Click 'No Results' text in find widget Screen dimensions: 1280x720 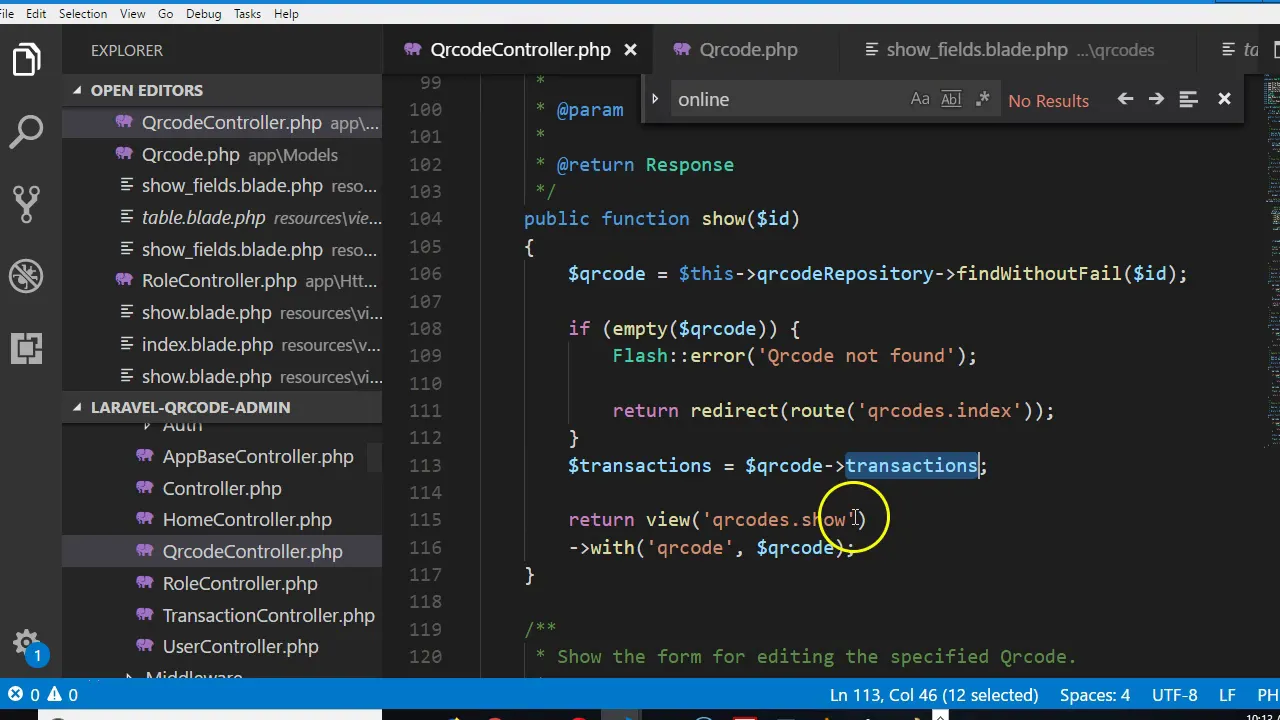1048,100
